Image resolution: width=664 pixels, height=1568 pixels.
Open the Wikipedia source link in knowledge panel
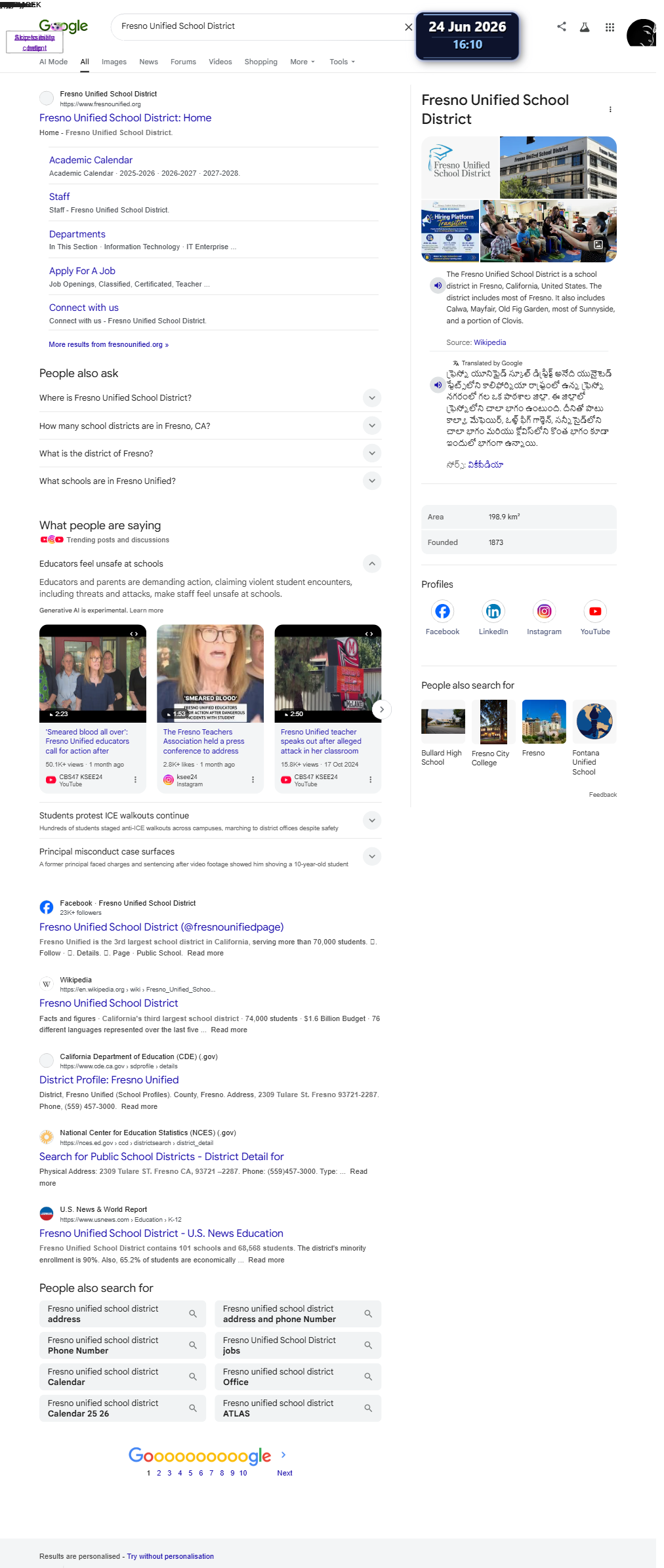pyautogui.click(x=490, y=342)
